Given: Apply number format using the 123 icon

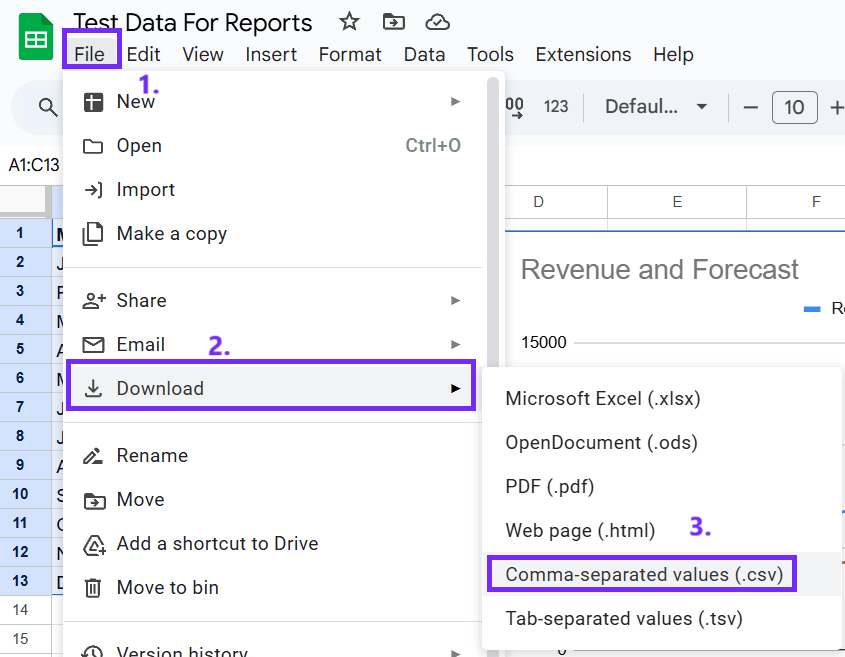Looking at the screenshot, I should coord(557,107).
